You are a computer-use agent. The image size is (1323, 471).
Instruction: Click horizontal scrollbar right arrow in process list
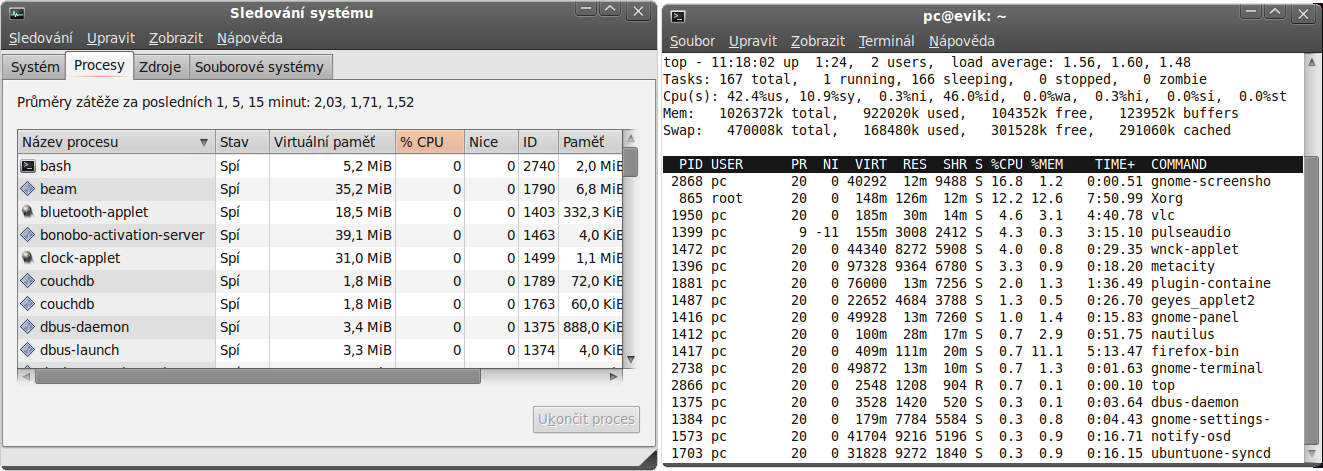[x=614, y=376]
